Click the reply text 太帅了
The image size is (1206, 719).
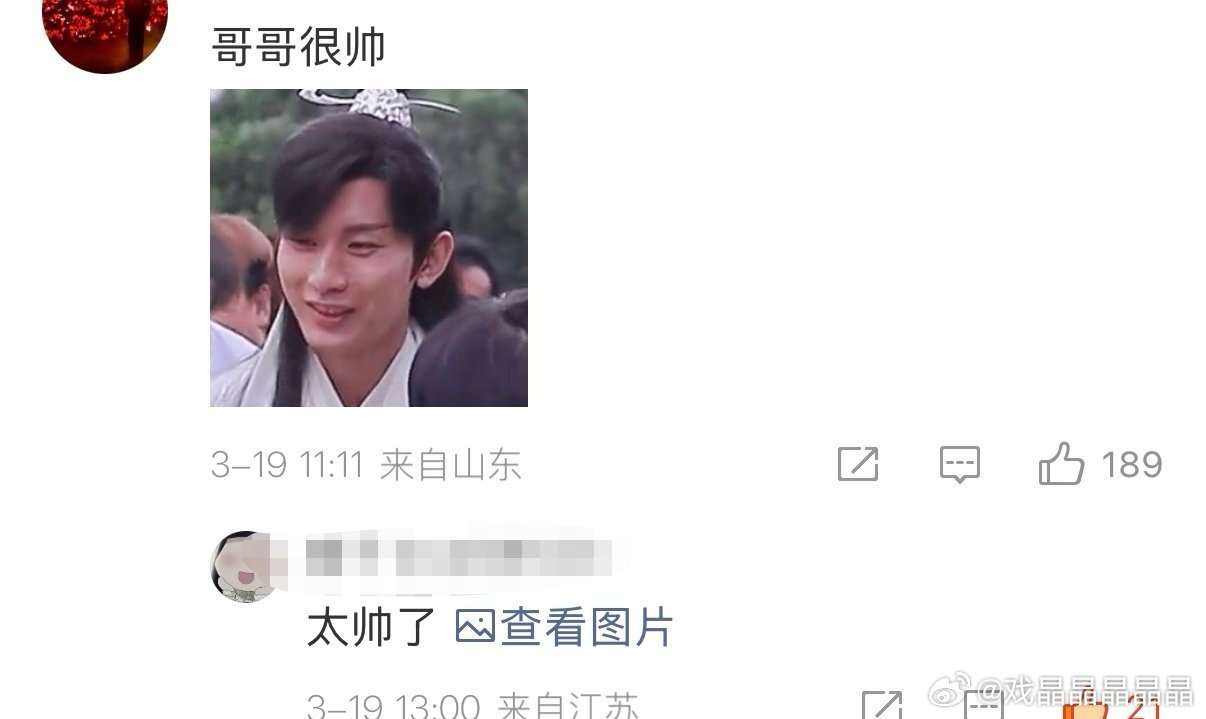pyautogui.click(x=371, y=628)
